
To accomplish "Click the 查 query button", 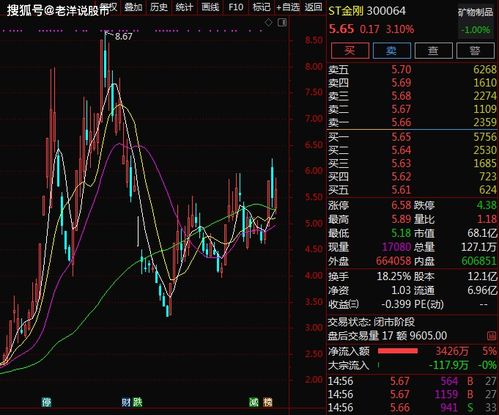I will (433, 51).
